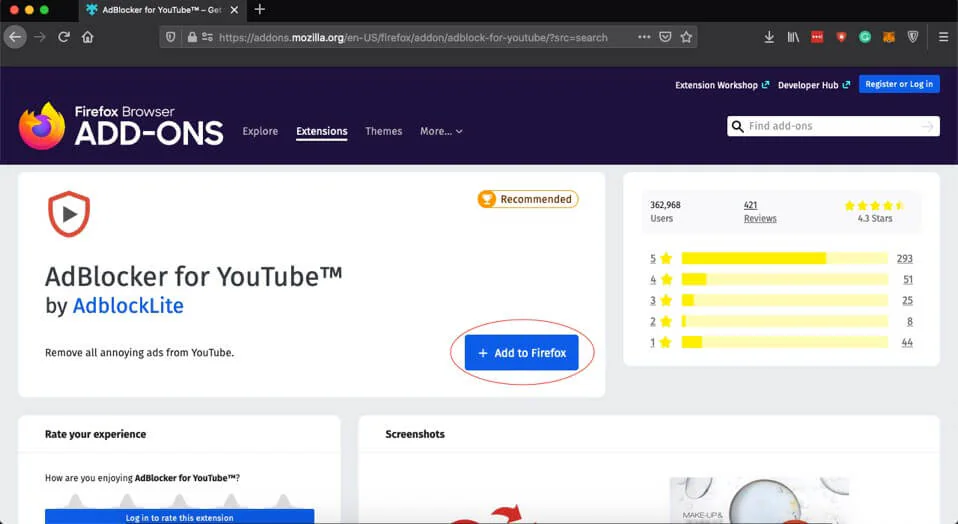Image resolution: width=958 pixels, height=524 pixels.
Task: Click the red shield ad blocker extension icon
Action: (841, 37)
